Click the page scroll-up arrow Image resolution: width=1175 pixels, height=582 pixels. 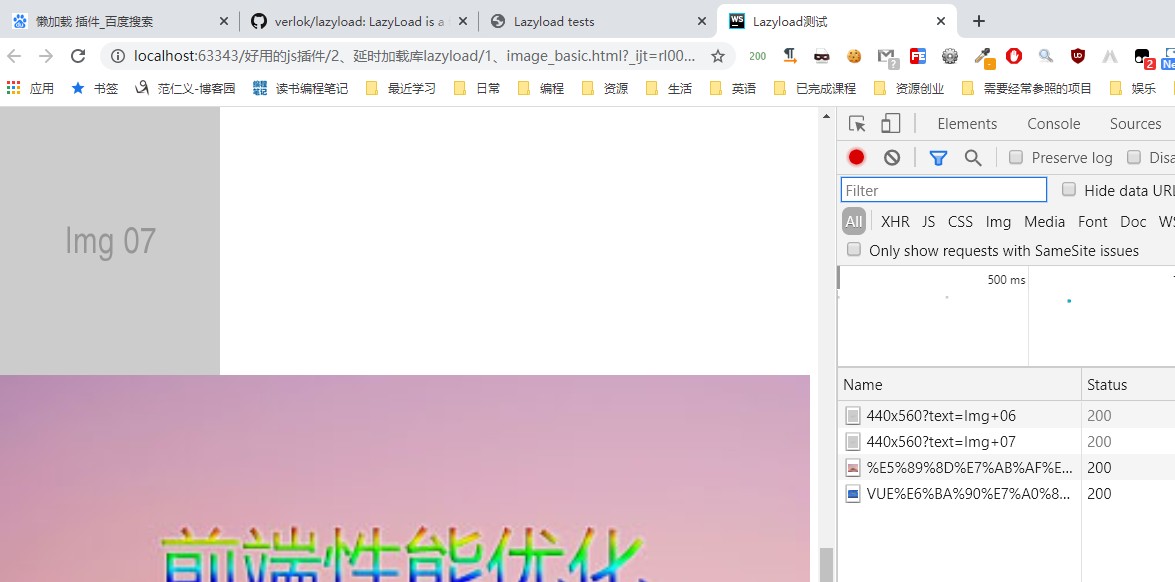826,116
